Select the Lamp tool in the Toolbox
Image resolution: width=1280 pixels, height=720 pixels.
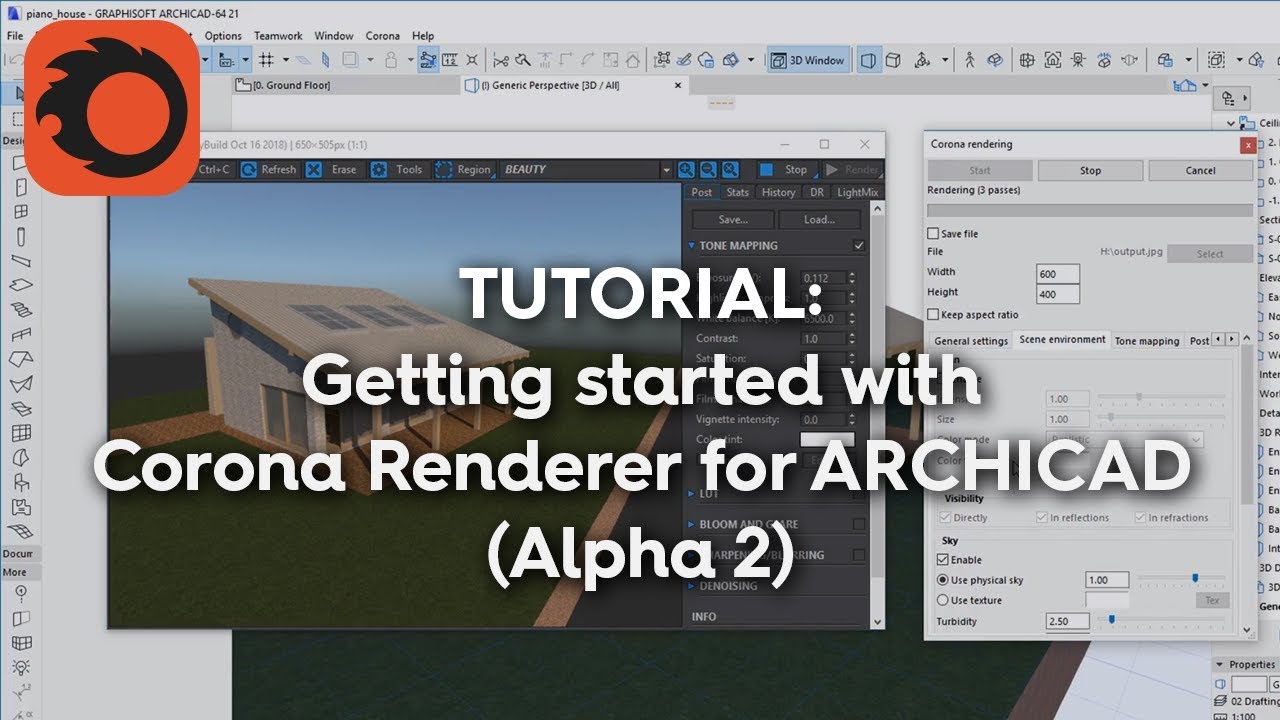click(20, 666)
